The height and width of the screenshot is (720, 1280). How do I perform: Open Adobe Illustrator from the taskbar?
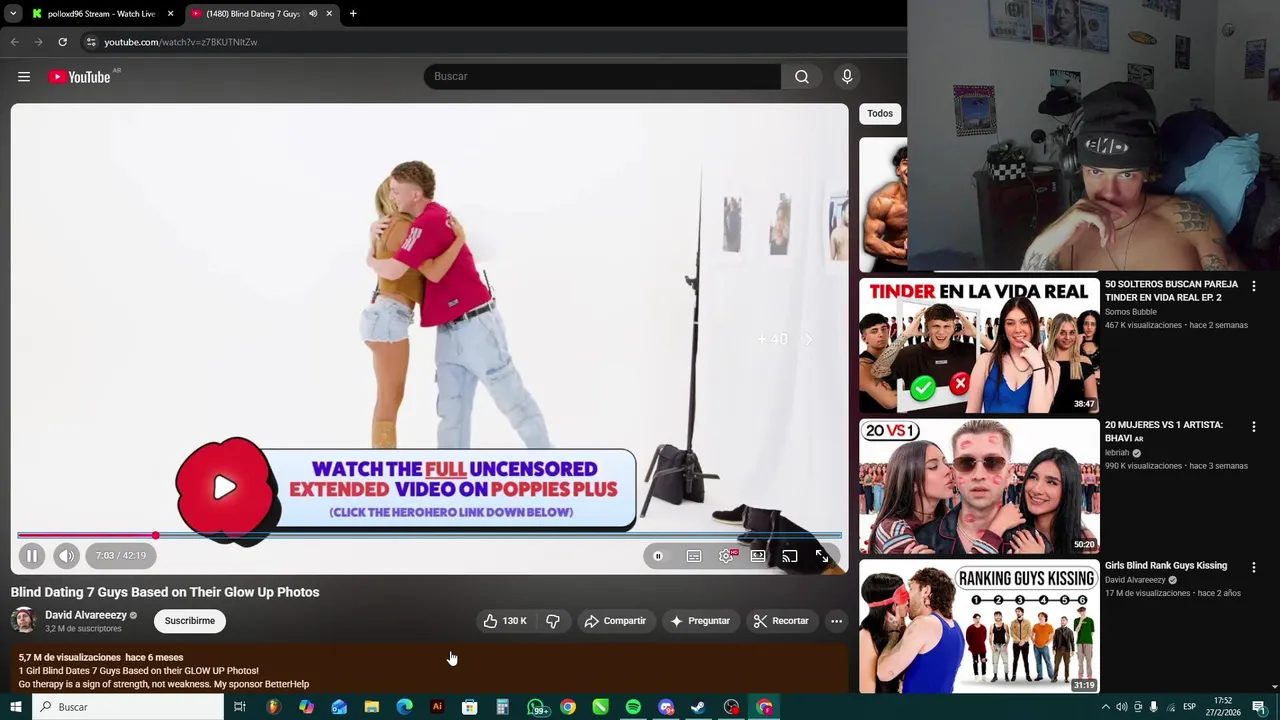pos(437,707)
